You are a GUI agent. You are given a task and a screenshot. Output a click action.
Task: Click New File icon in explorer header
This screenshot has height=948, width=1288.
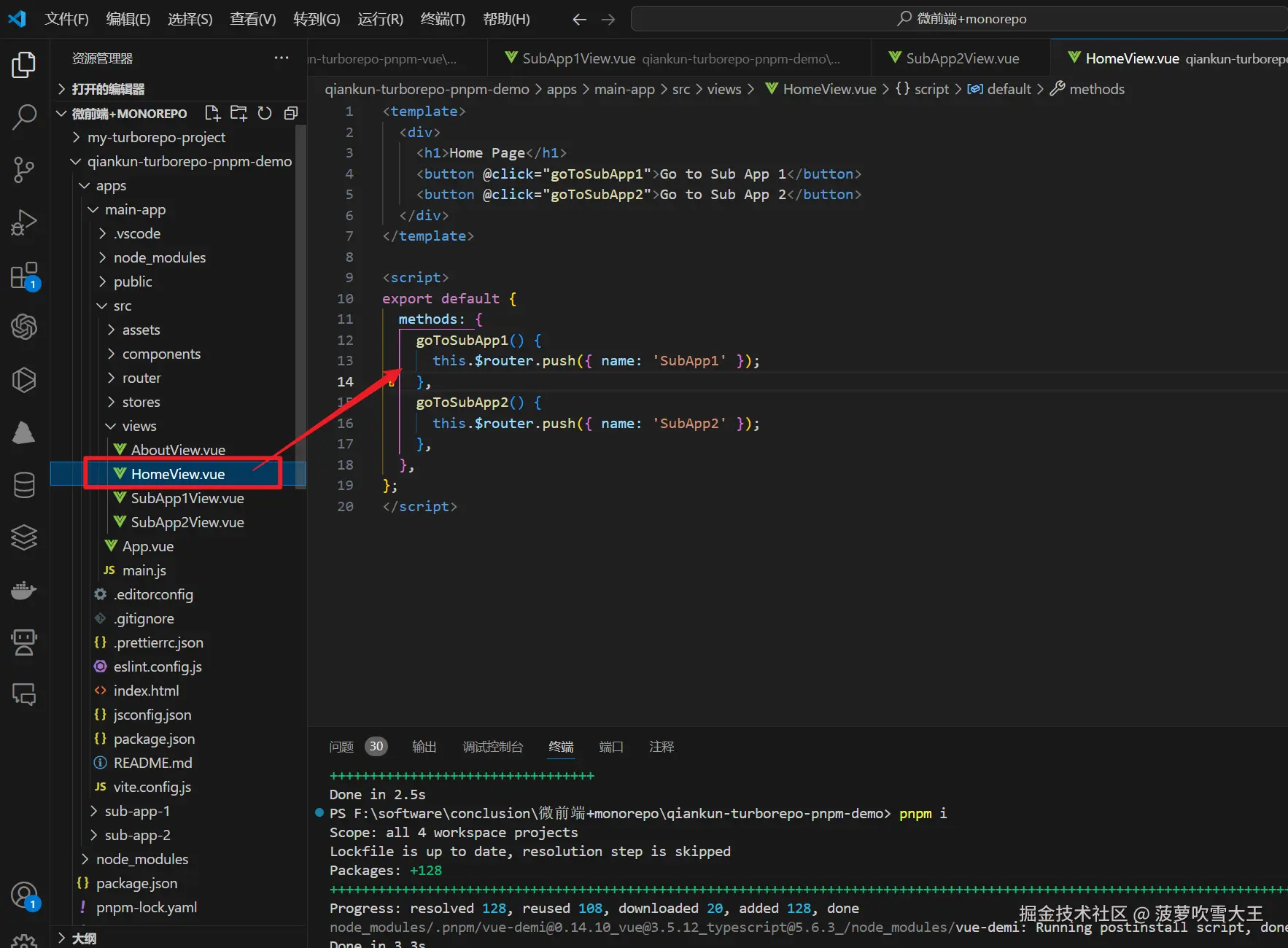point(212,113)
